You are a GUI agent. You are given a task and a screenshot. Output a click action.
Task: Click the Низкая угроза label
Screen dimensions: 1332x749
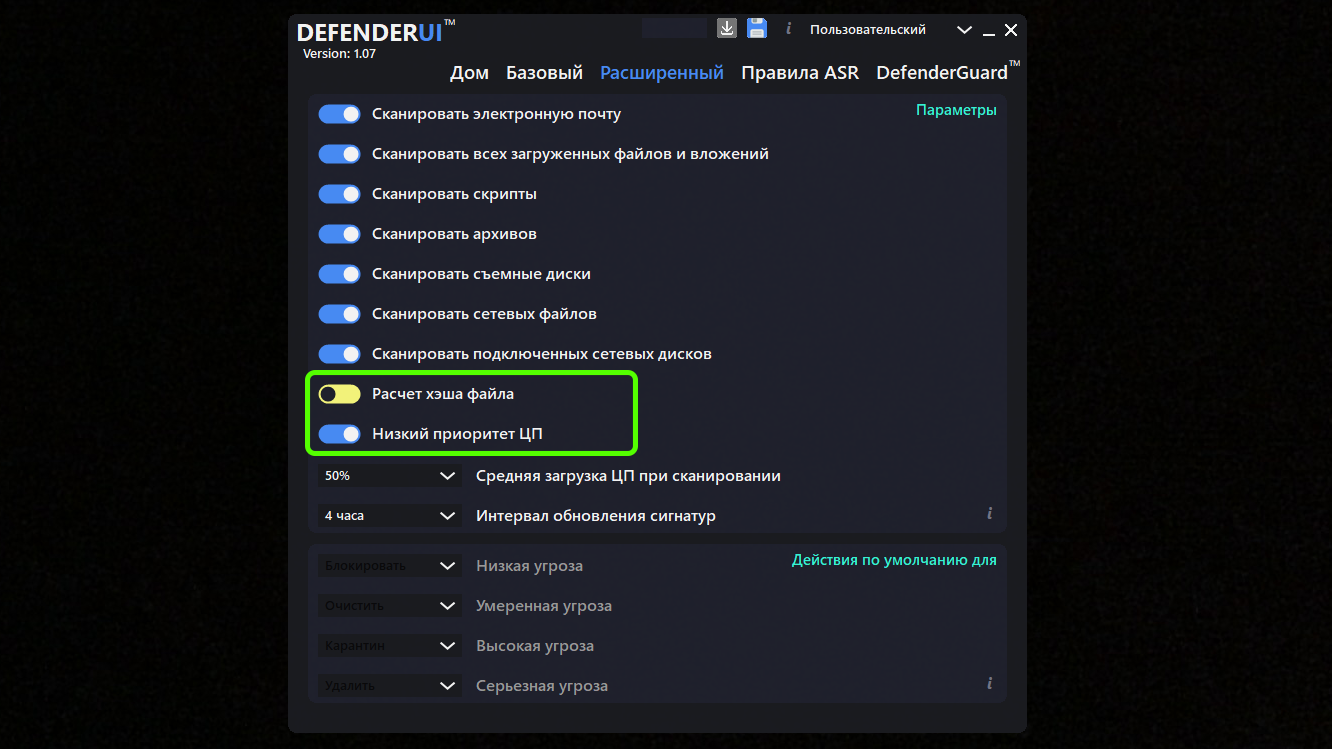point(529,566)
